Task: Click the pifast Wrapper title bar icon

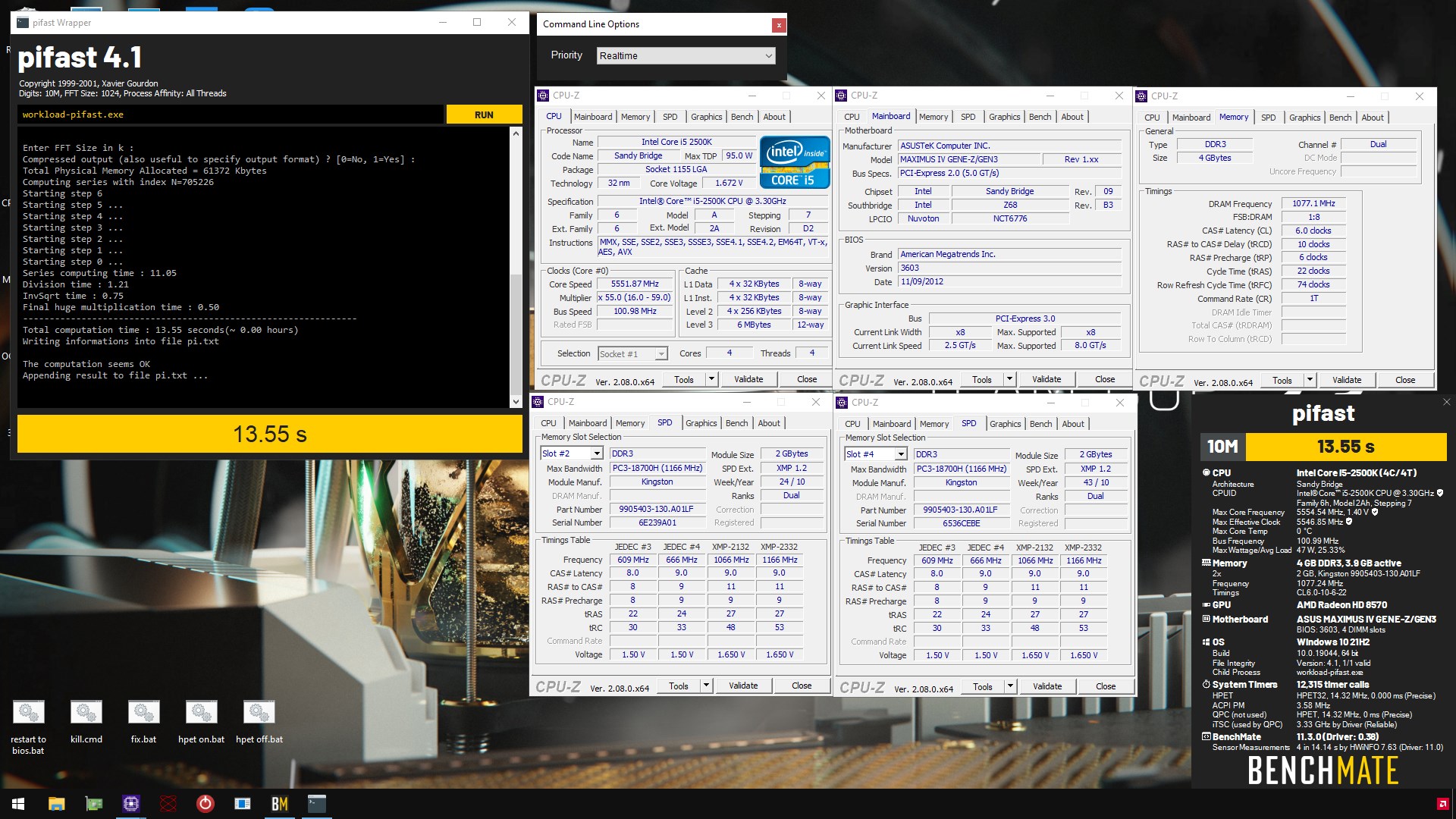Action: (x=23, y=23)
